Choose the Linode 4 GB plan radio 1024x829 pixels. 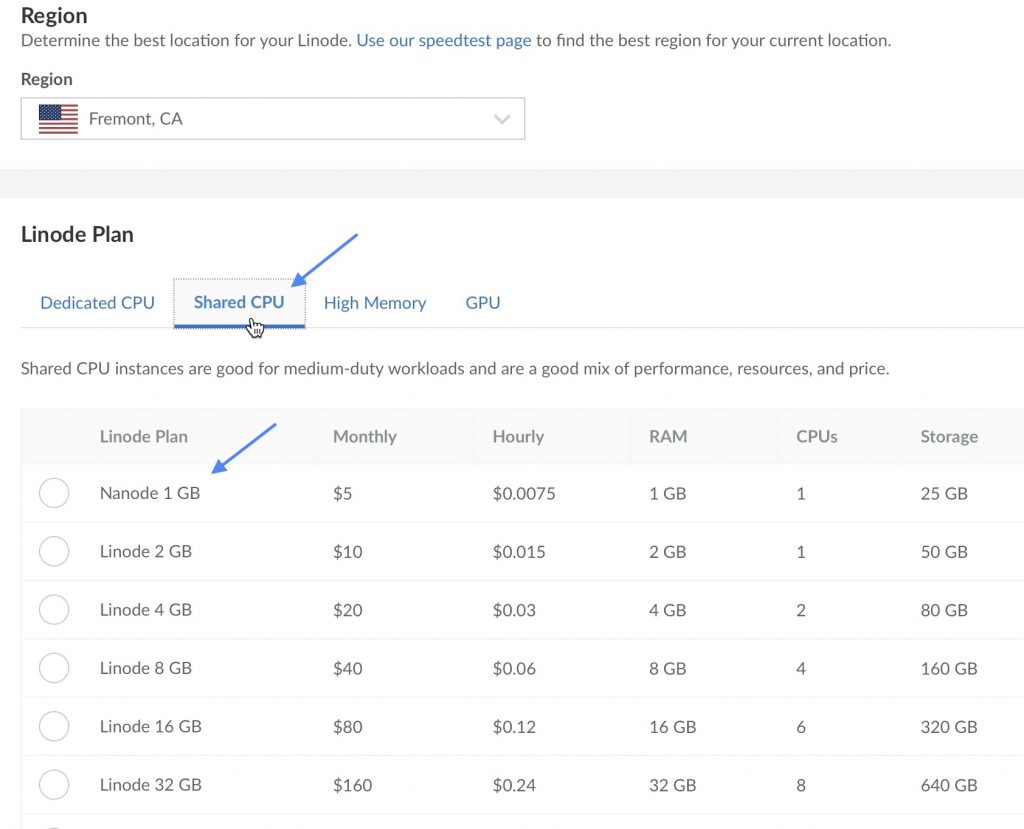tap(54, 610)
